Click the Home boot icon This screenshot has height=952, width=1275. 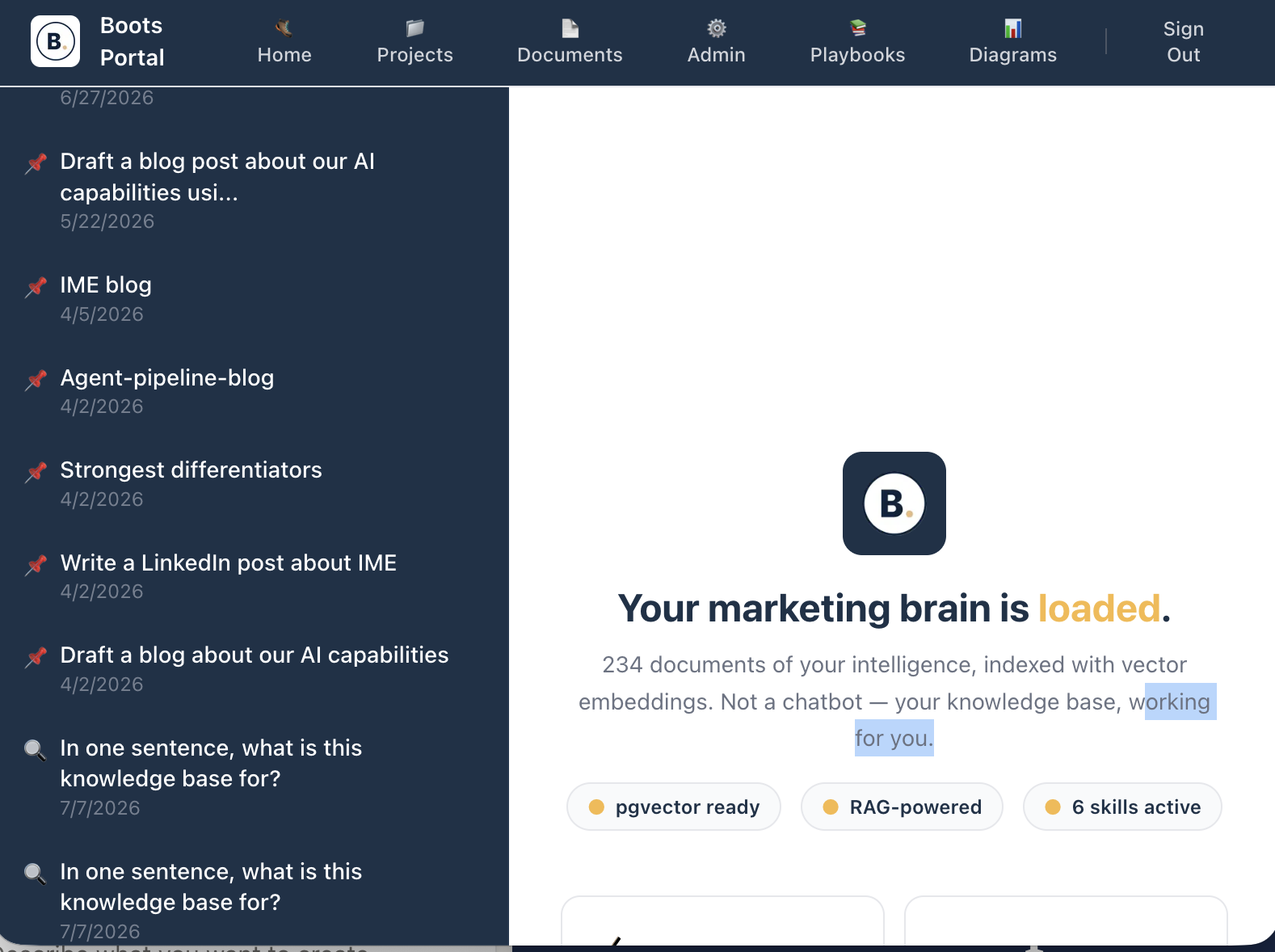click(x=284, y=28)
